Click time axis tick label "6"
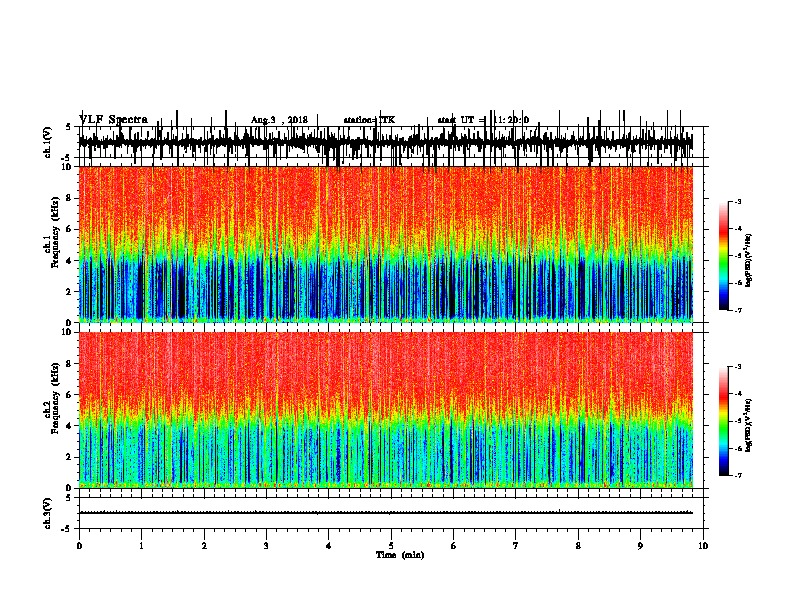This screenshot has height=612, width=792. click(454, 546)
